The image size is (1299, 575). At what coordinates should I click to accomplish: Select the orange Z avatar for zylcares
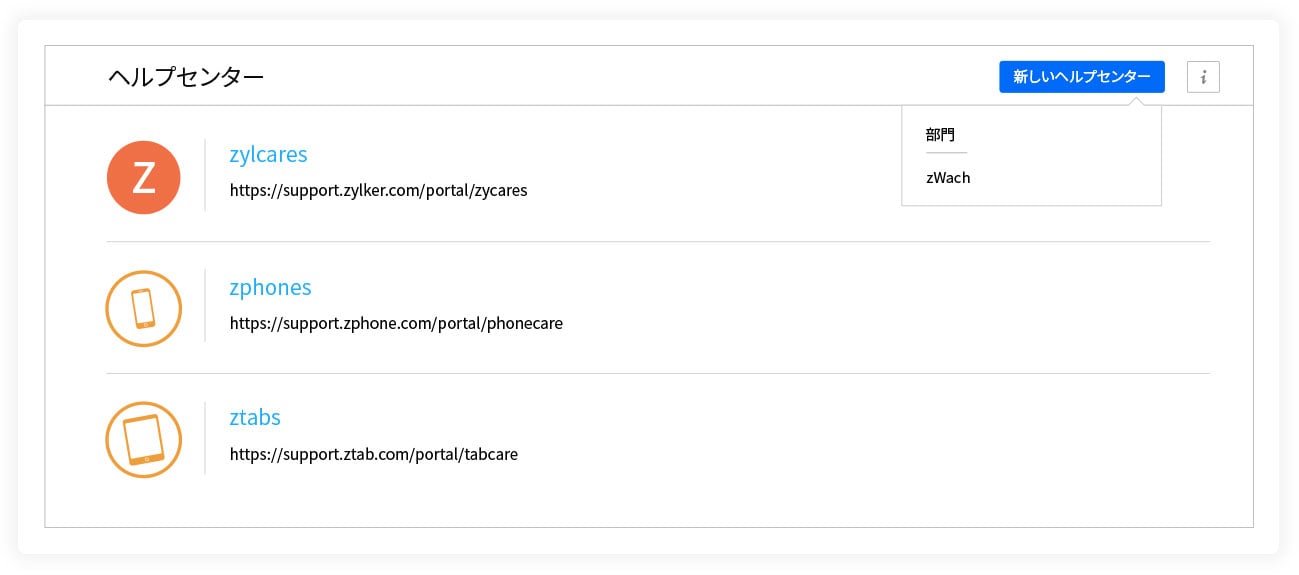click(144, 177)
